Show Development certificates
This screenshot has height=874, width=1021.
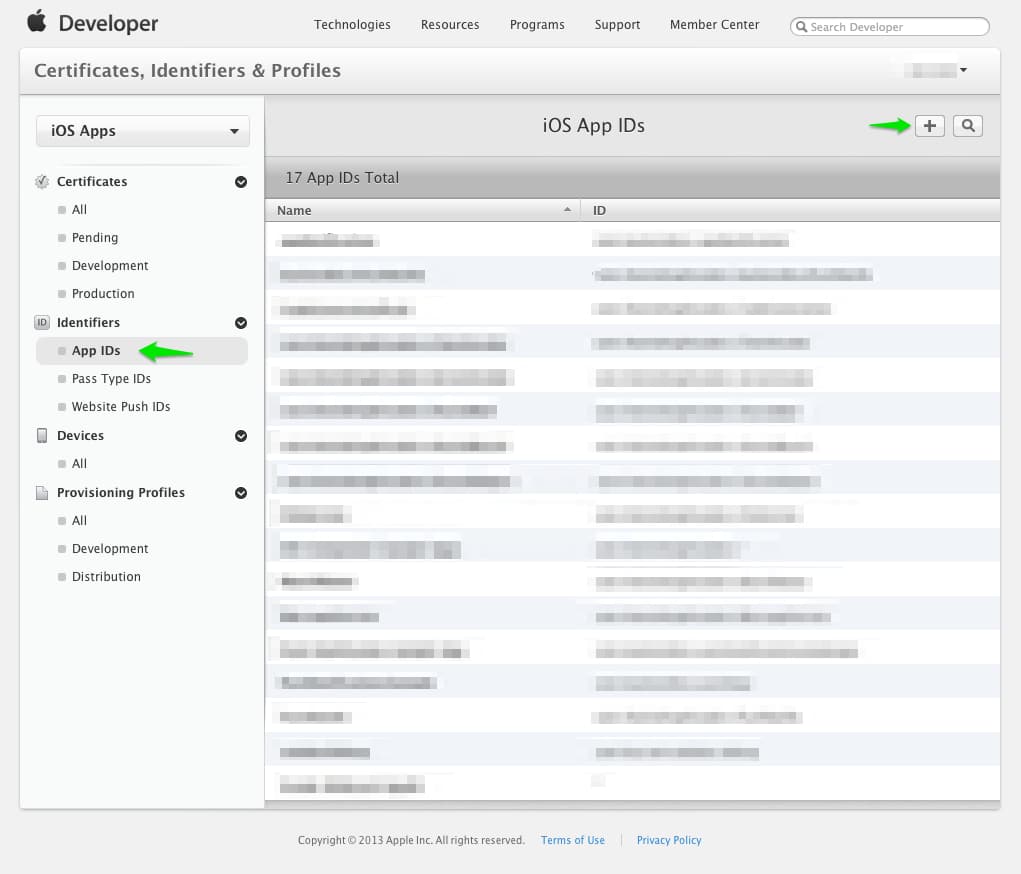[x=110, y=266]
